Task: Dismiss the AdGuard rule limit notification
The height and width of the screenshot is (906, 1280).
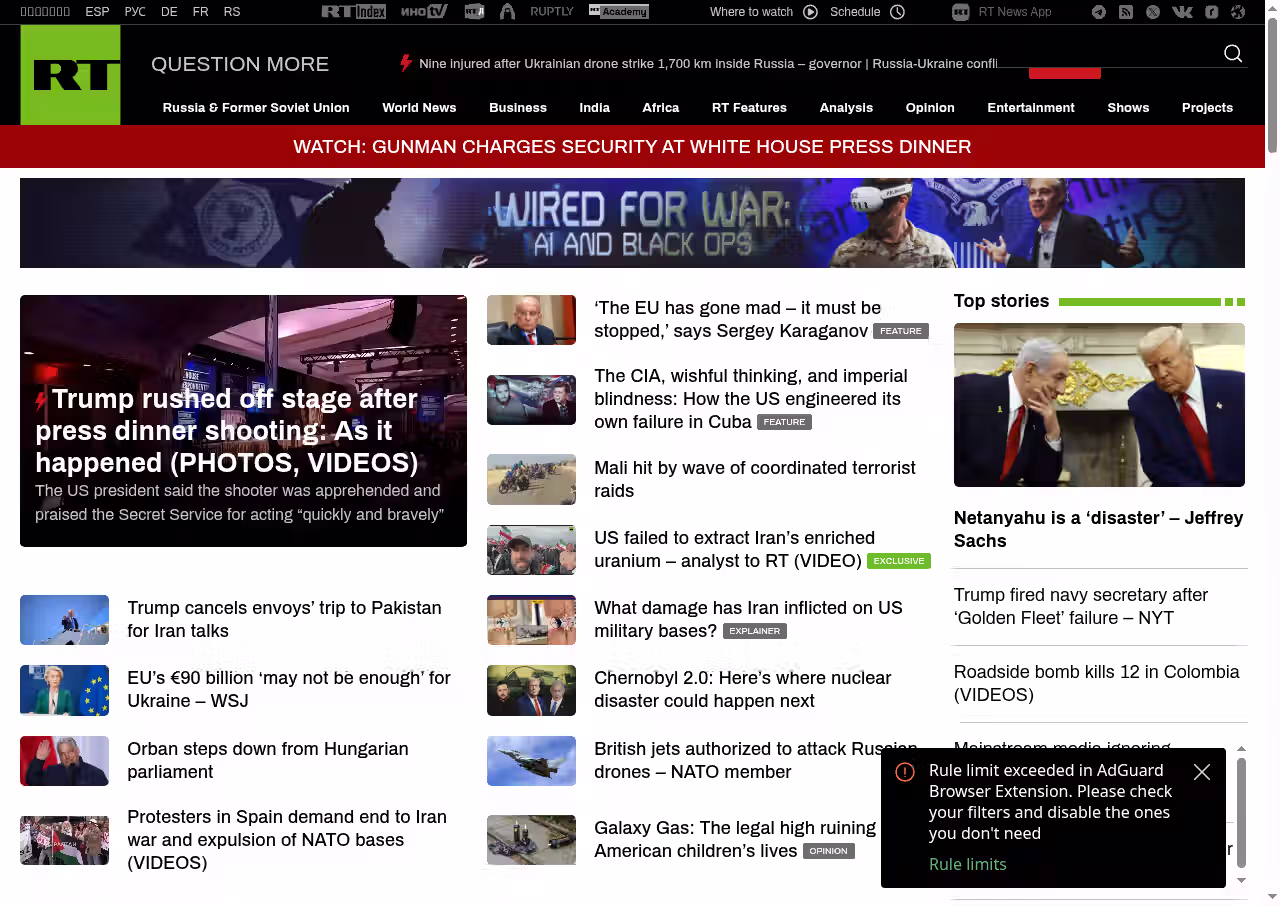Action: pos(1202,772)
